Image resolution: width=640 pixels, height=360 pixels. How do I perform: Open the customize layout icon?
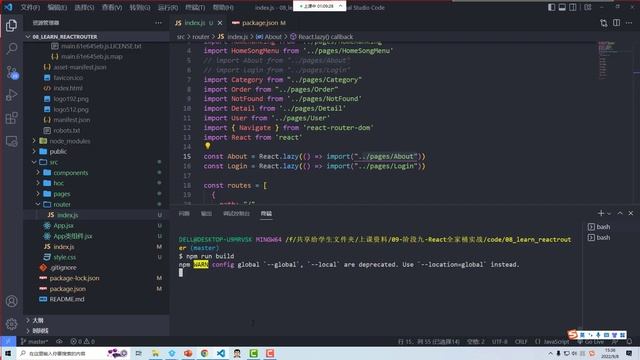pyautogui.click(x=588, y=7)
